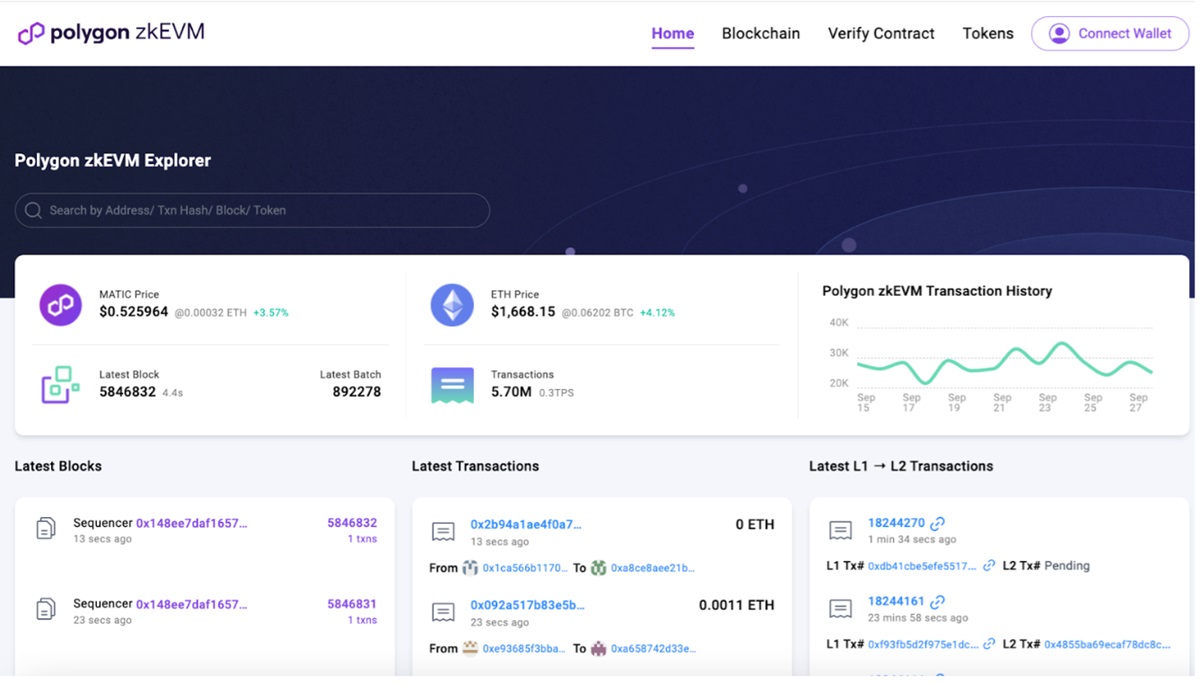Click the document icon for block 5846832

click(x=46, y=529)
